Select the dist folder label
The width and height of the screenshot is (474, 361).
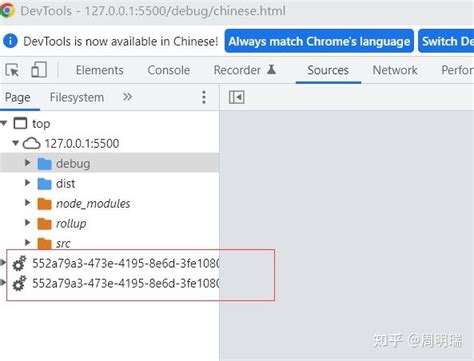pos(65,184)
